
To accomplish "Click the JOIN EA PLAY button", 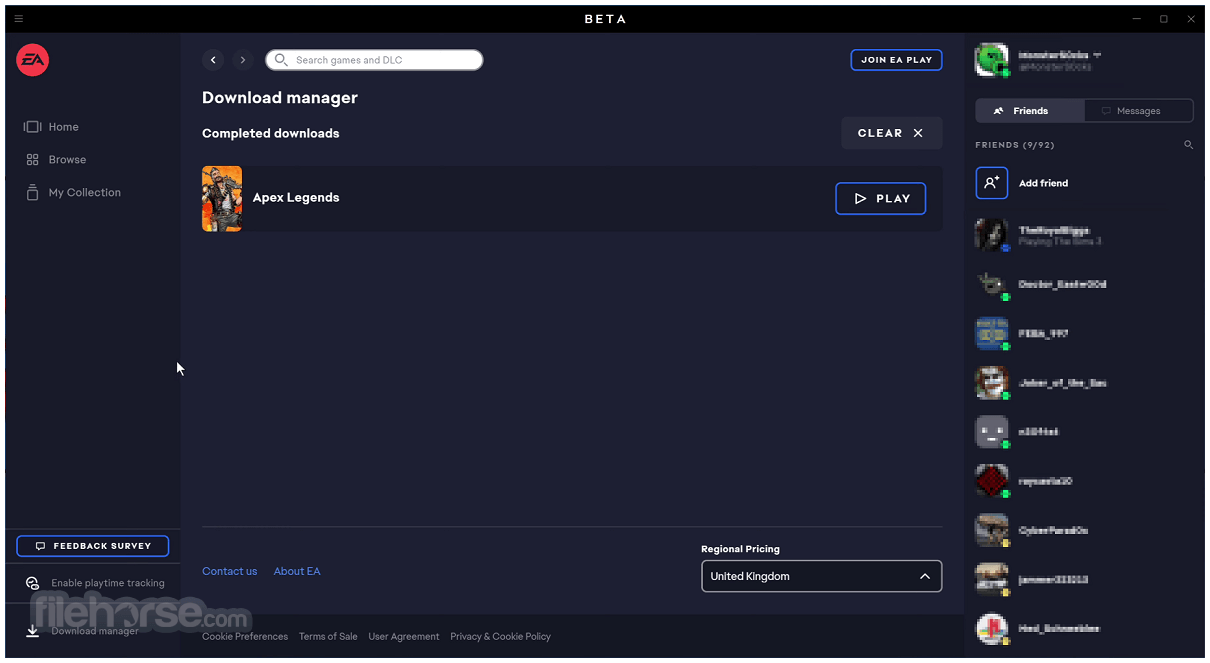I will (x=896, y=60).
